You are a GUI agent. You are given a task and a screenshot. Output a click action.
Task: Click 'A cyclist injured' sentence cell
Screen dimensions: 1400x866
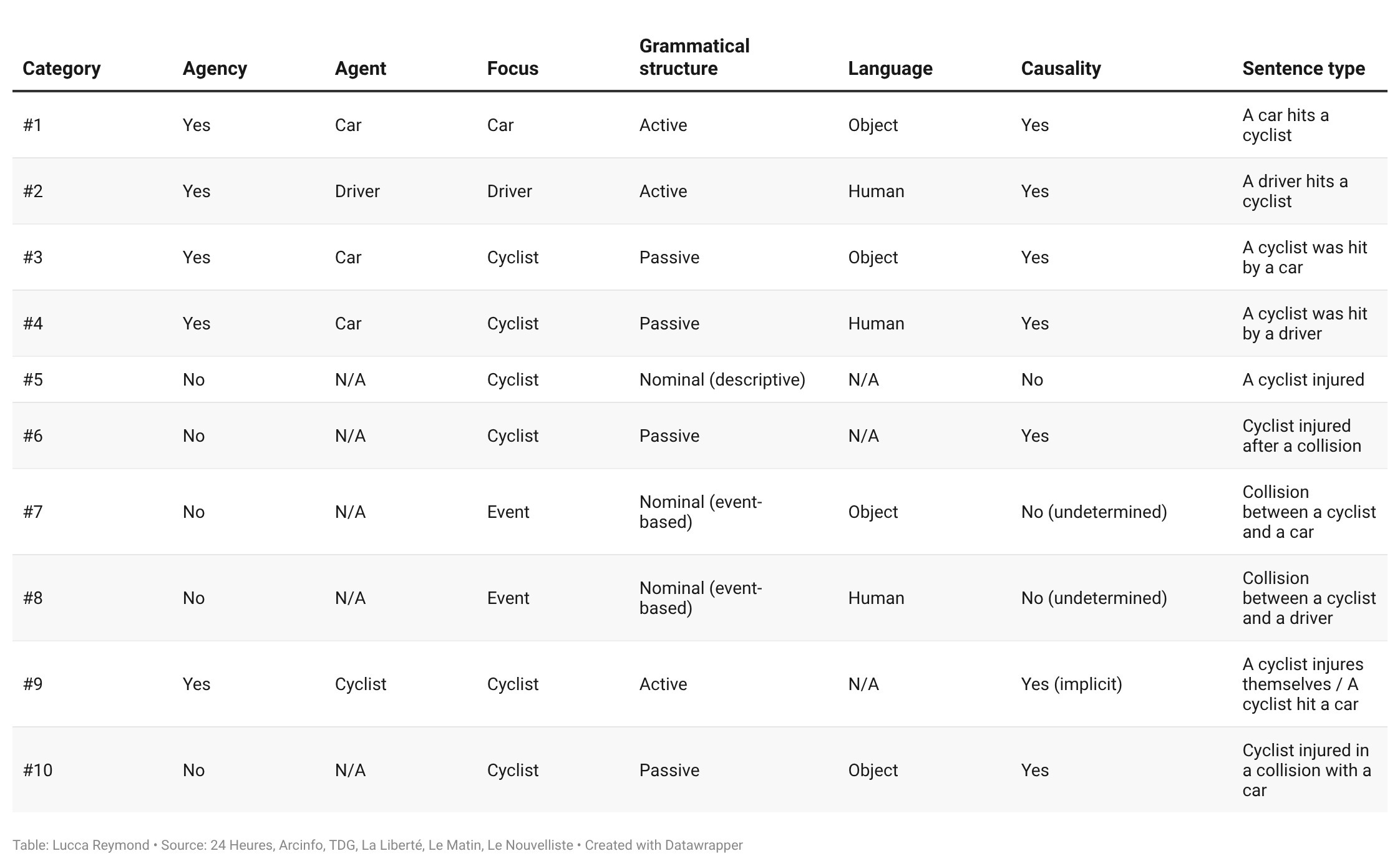pyautogui.click(x=1303, y=379)
